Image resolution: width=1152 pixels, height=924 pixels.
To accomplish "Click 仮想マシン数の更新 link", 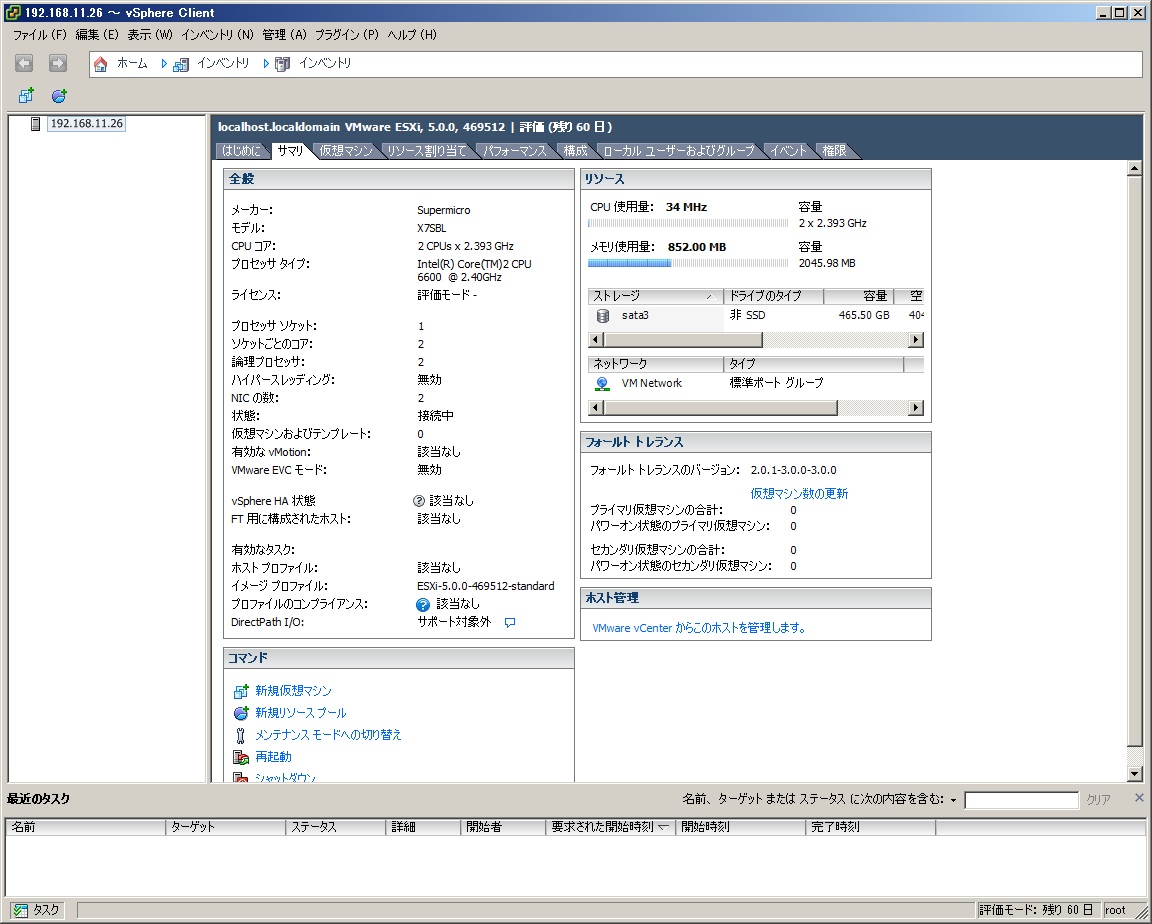I will coord(799,494).
